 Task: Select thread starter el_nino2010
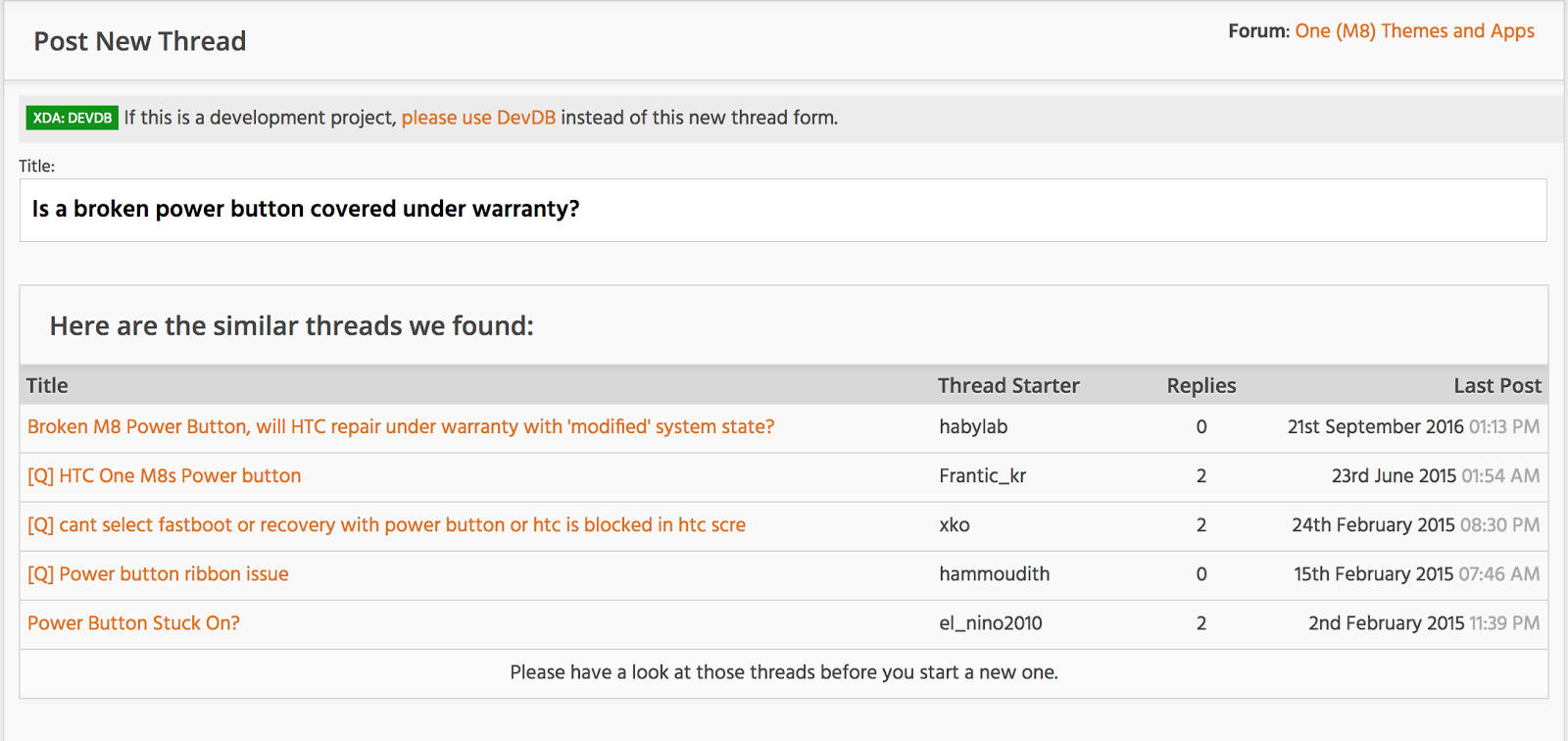coord(990,623)
